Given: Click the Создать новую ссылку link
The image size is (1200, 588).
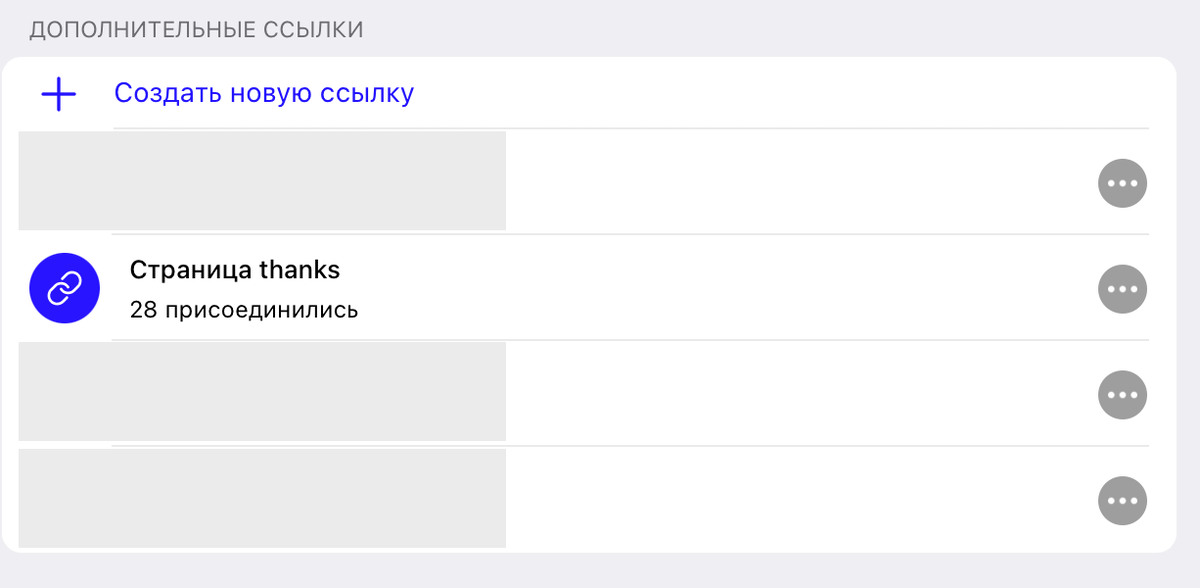Looking at the screenshot, I should click(x=264, y=92).
